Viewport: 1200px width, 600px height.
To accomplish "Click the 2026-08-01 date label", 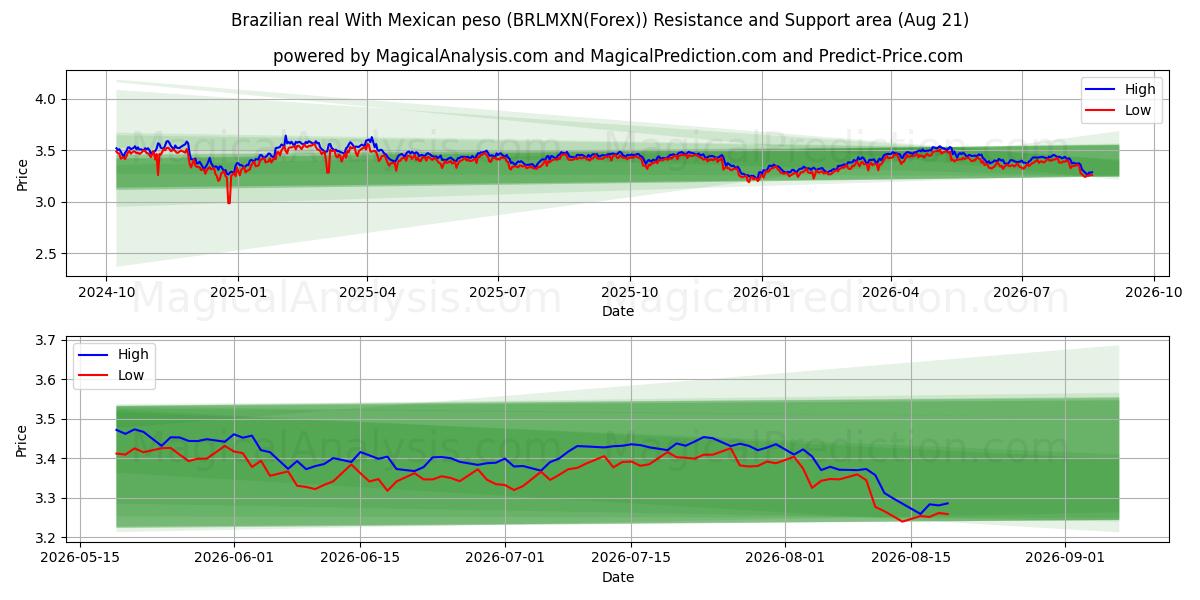I will tap(784, 558).
